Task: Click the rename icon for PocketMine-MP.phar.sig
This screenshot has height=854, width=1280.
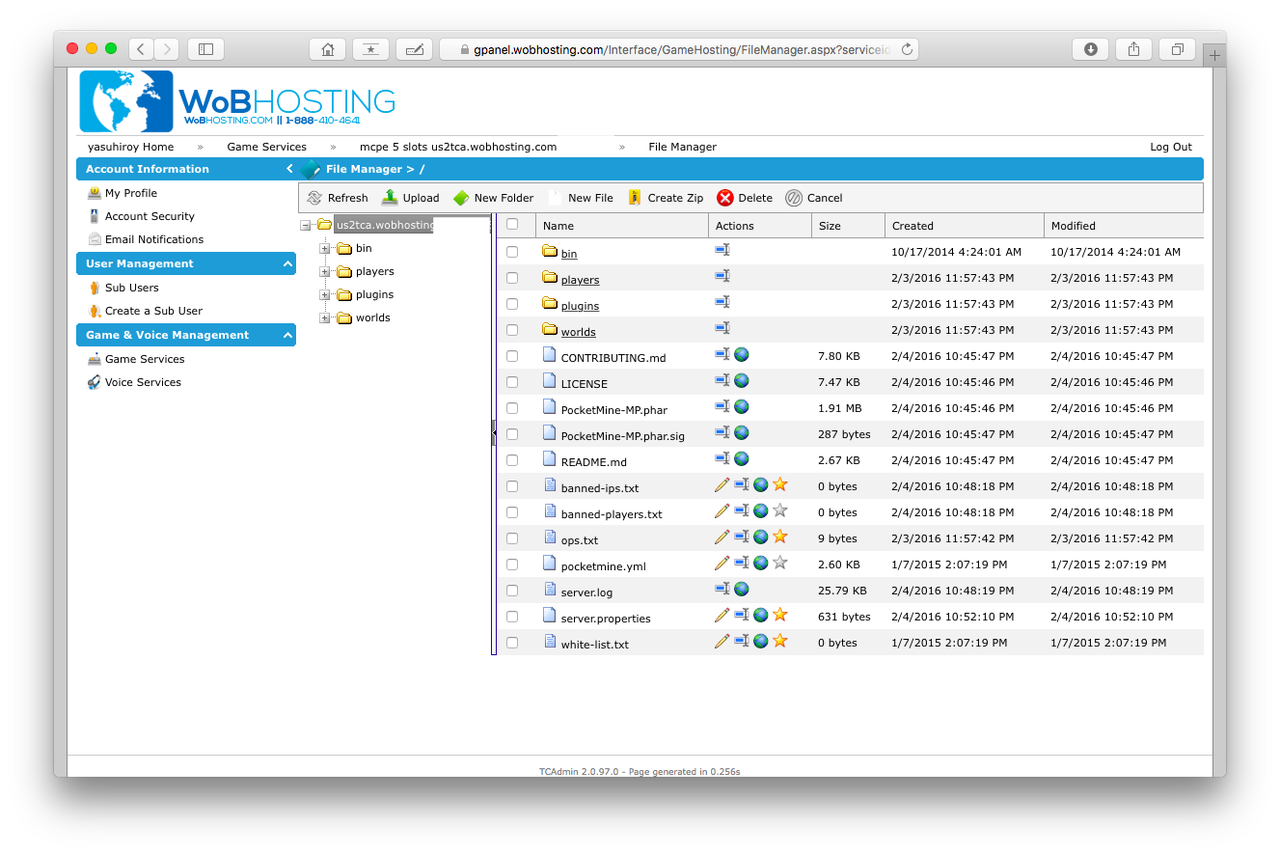Action: pos(722,432)
